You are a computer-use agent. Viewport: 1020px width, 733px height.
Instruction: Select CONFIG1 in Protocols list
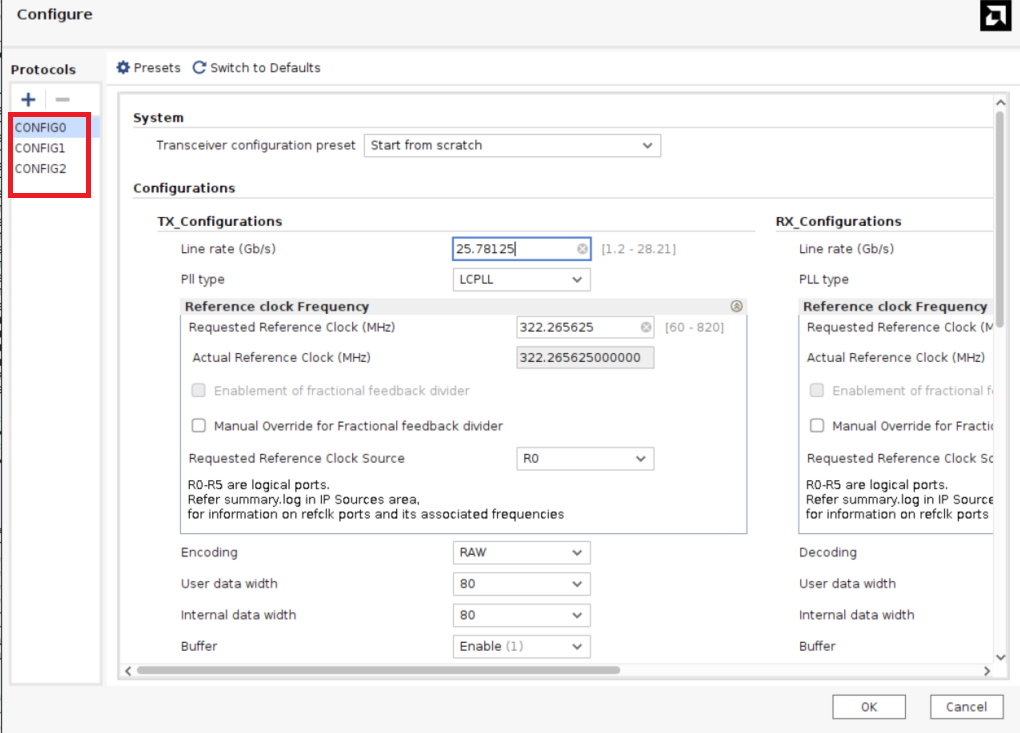40,148
